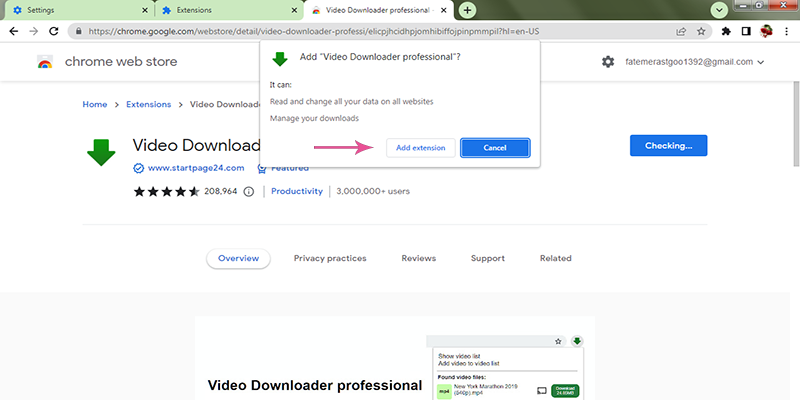Viewport: 800px width, 400px height.
Task: Select the Privacy practices tab
Action: click(329, 258)
